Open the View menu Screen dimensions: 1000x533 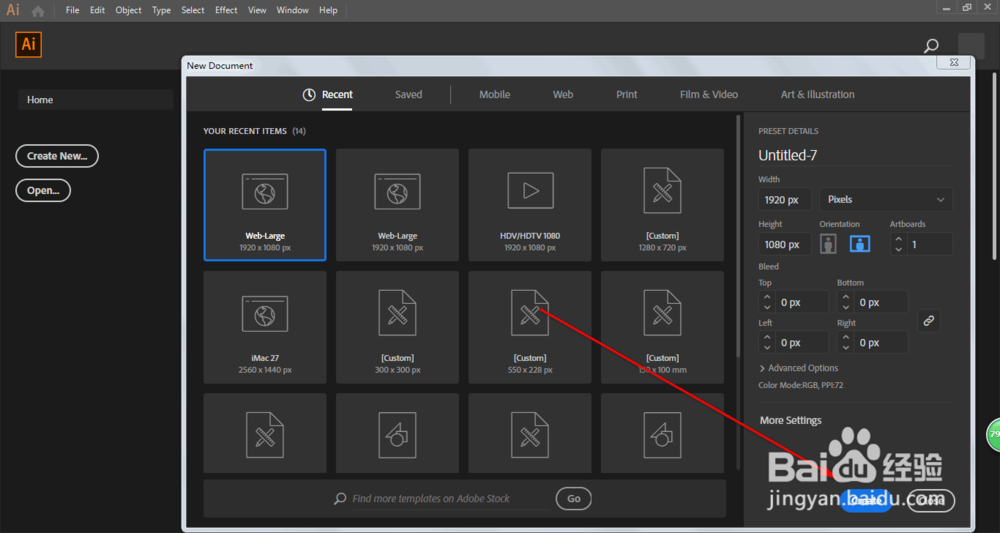257,10
